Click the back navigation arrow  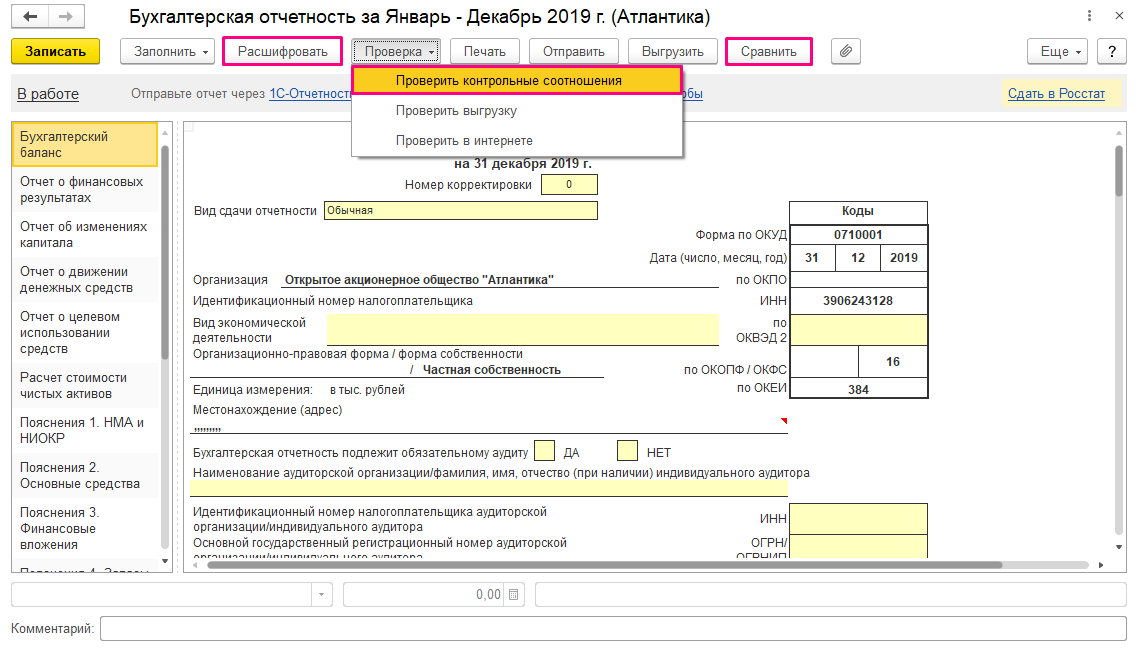click(30, 15)
